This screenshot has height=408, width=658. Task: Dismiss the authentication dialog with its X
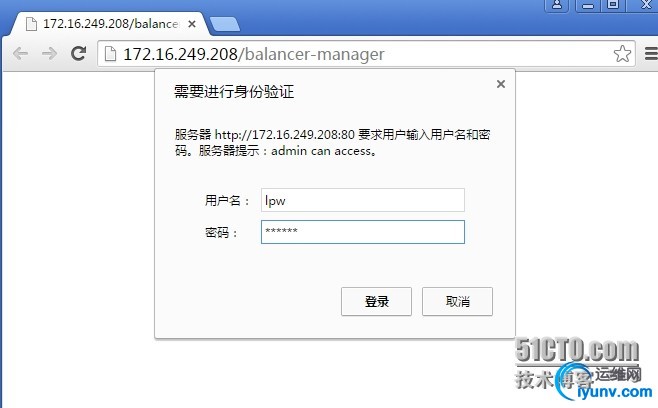click(501, 84)
